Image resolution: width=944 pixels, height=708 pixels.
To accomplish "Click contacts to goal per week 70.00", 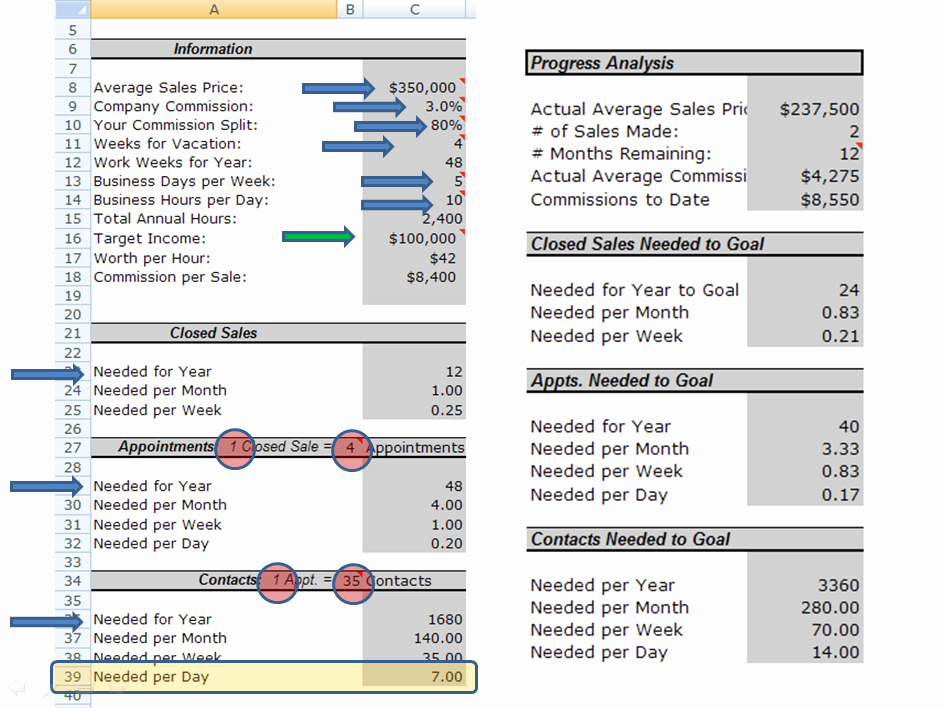I will (805, 630).
